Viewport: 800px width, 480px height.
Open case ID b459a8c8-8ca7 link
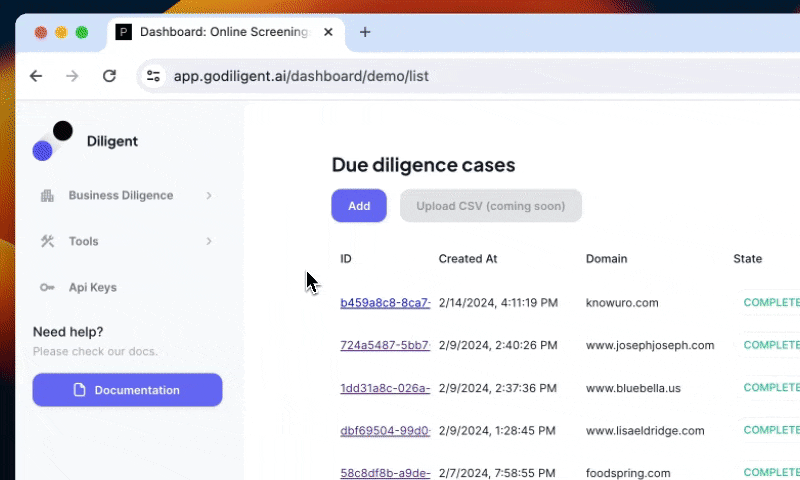click(385, 302)
